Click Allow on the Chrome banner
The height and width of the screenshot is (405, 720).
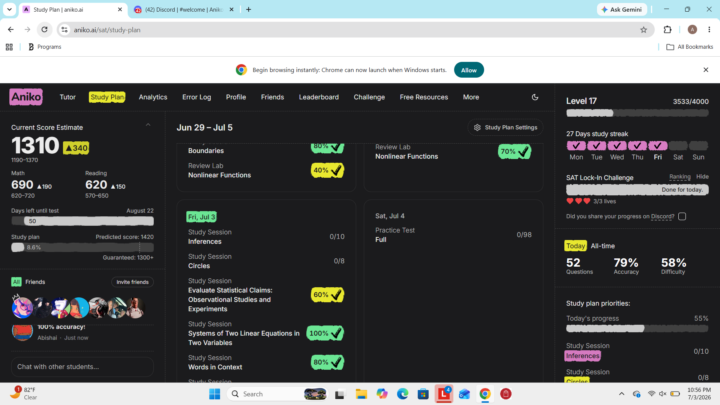(468, 70)
